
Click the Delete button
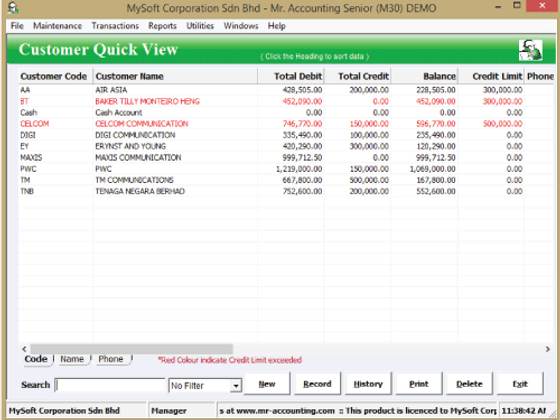click(x=470, y=384)
